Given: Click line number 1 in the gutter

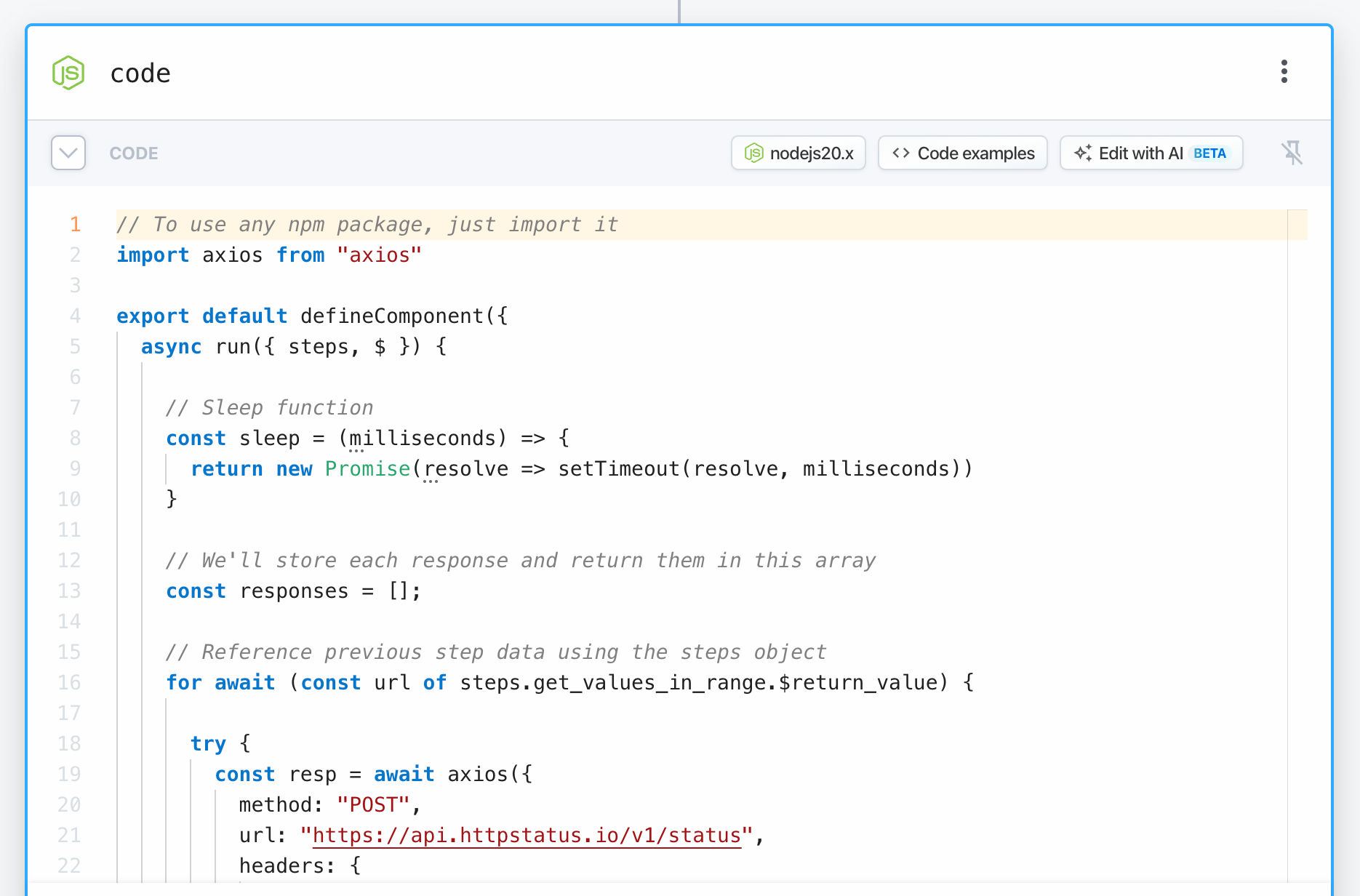Looking at the screenshot, I should (x=75, y=224).
